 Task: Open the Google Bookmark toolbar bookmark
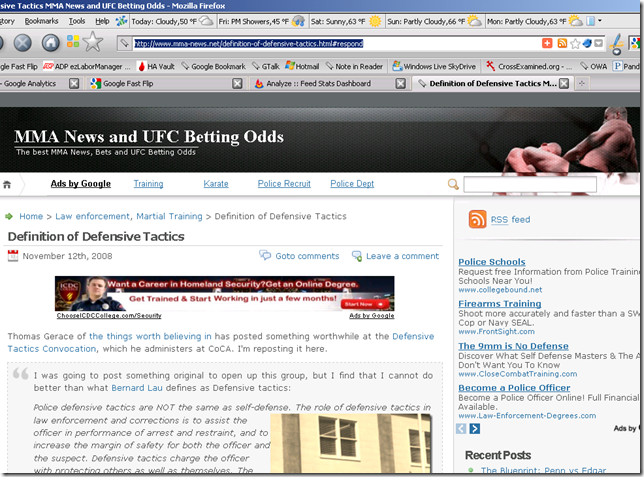(214, 67)
